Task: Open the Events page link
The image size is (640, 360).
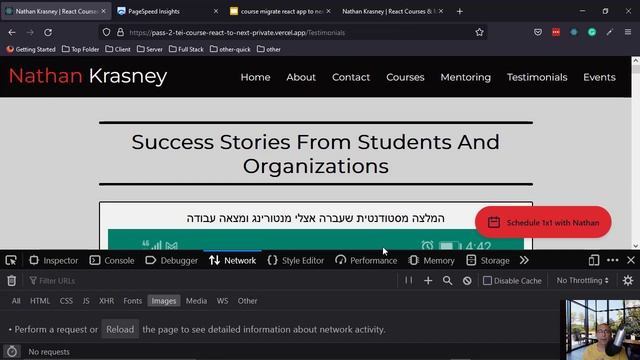Action: tap(599, 77)
